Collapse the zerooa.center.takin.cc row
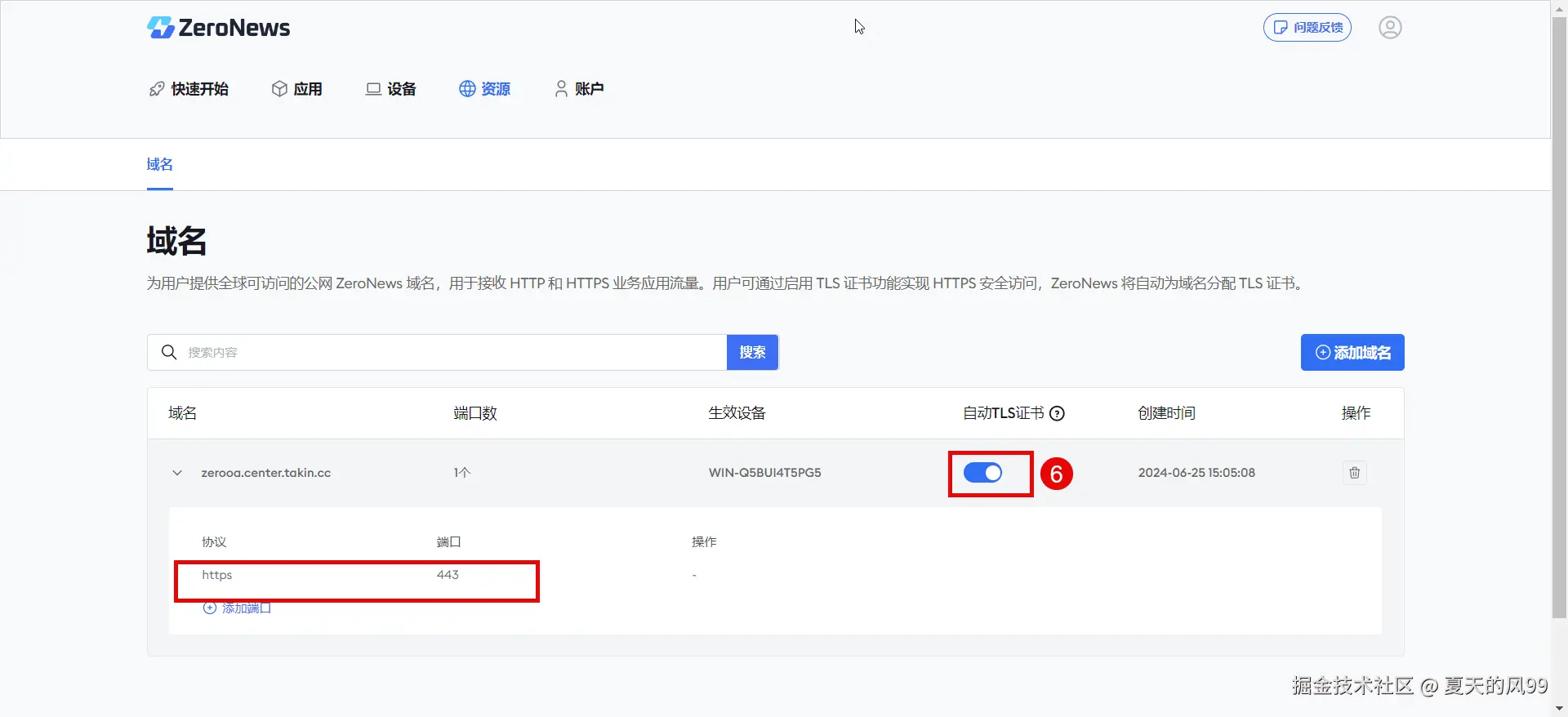Viewport: 1568px width, 717px height. [177, 473]
